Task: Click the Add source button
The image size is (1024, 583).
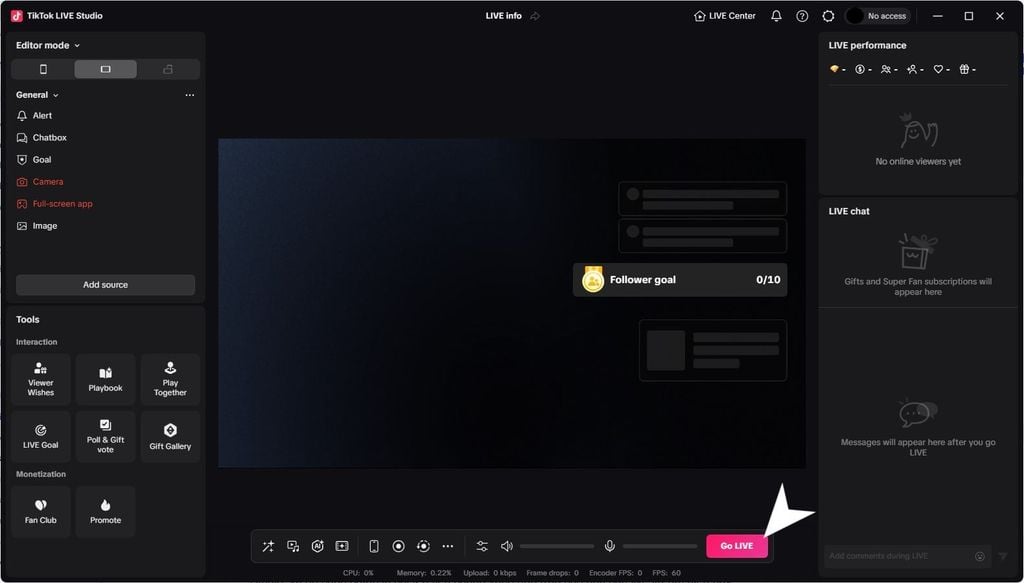Action: pyautogui.click(x=105, y=285)
